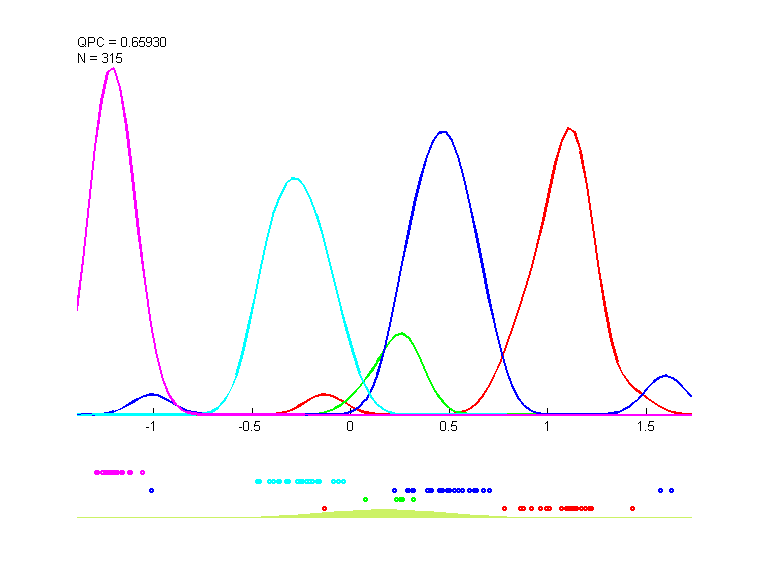This screenshot has height=576, width=768.
Task: Click the leftmost red data point
Action: pyautogui.click(x=324, y=508)
